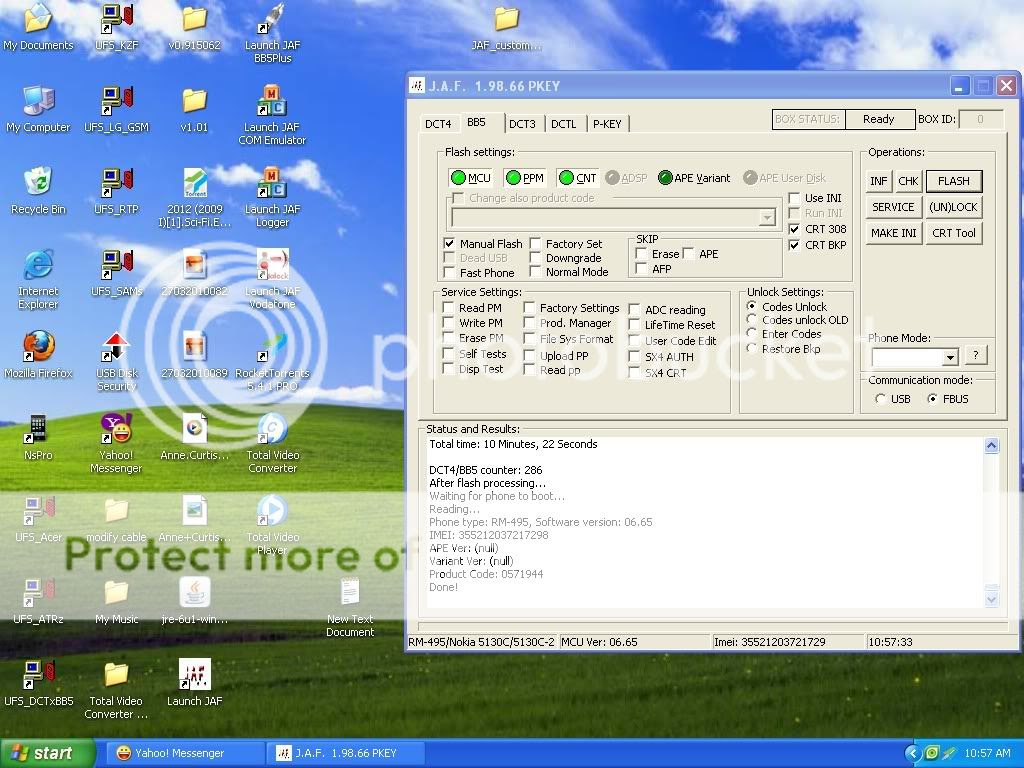Open Mozilla Firefox desktop icon
The width and height of the screenshot is (1024, 768).
point(38,355)
